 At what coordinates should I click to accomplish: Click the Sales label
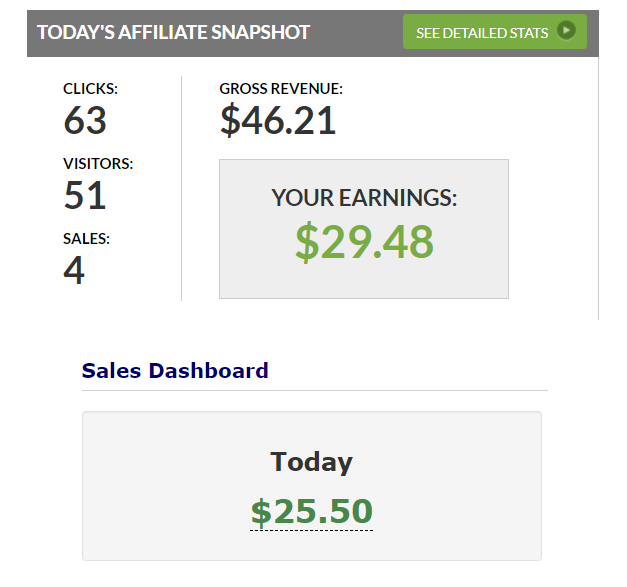click(86, 239)
